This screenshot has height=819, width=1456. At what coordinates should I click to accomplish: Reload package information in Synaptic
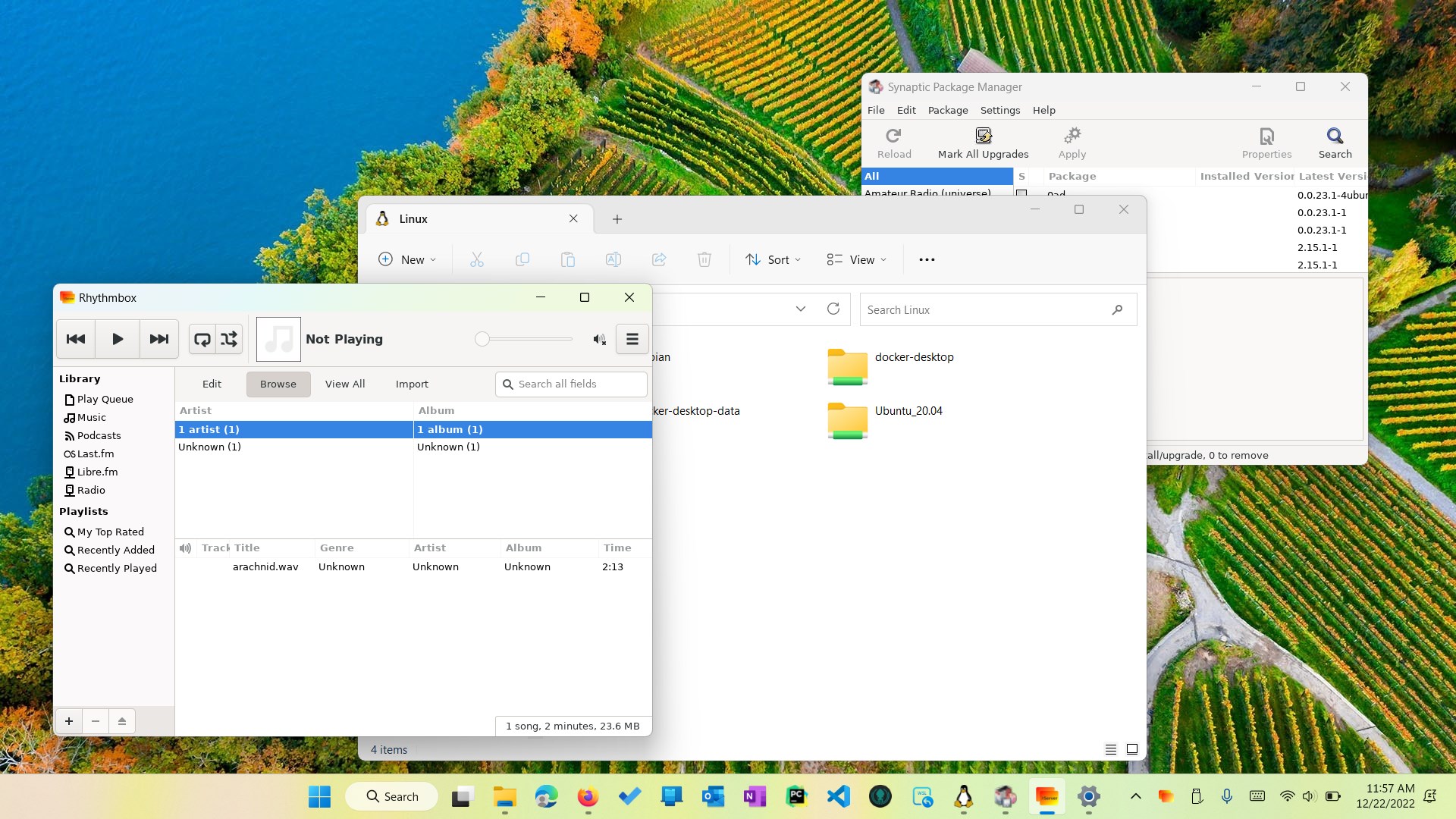click(x=893, y=143)
